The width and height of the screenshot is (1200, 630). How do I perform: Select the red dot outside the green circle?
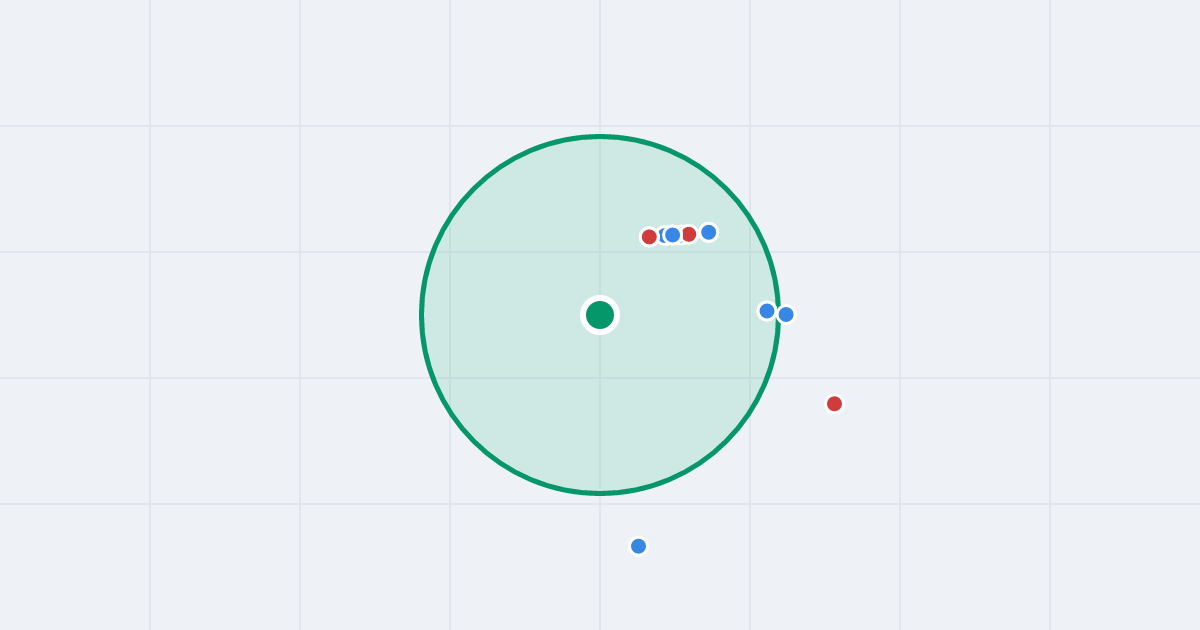pyautogui.click(x=834, y=404)
